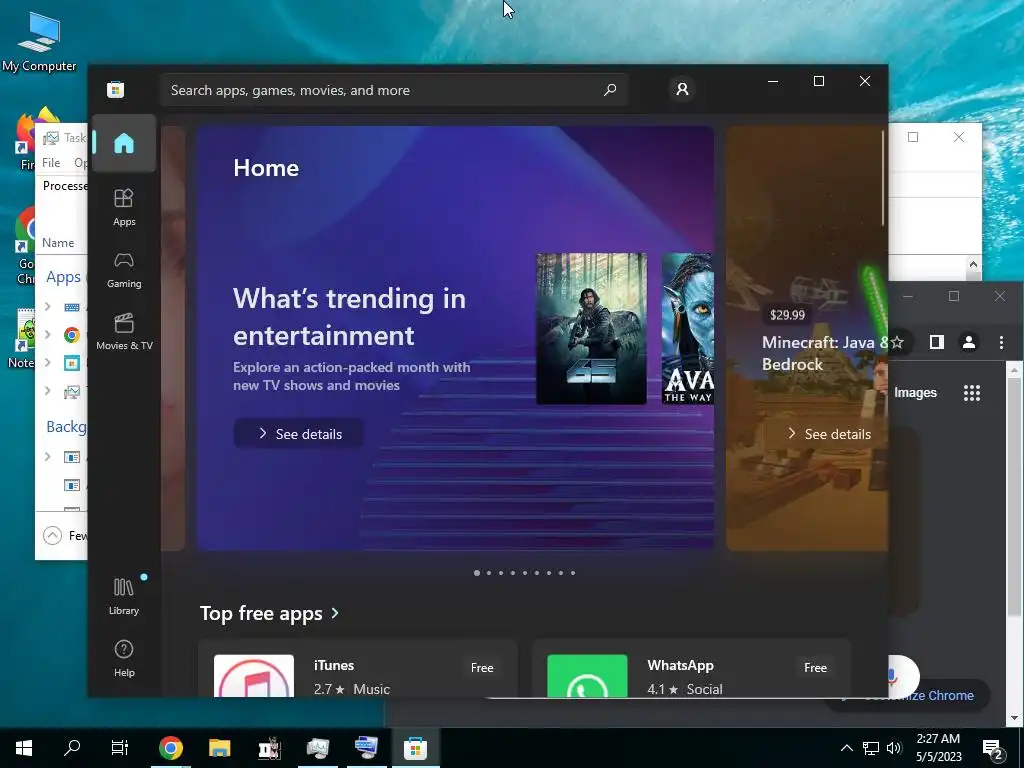
Task: Click the Free button for iTunes
Action: [x=482, y=667]
